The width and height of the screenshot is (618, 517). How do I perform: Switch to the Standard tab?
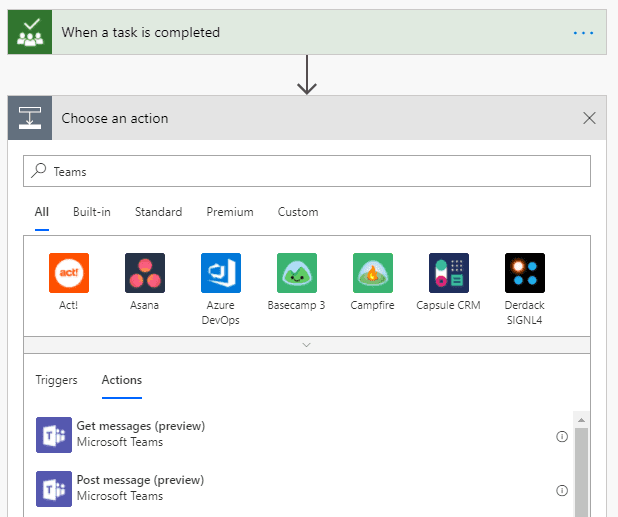(x=158, y=212)
